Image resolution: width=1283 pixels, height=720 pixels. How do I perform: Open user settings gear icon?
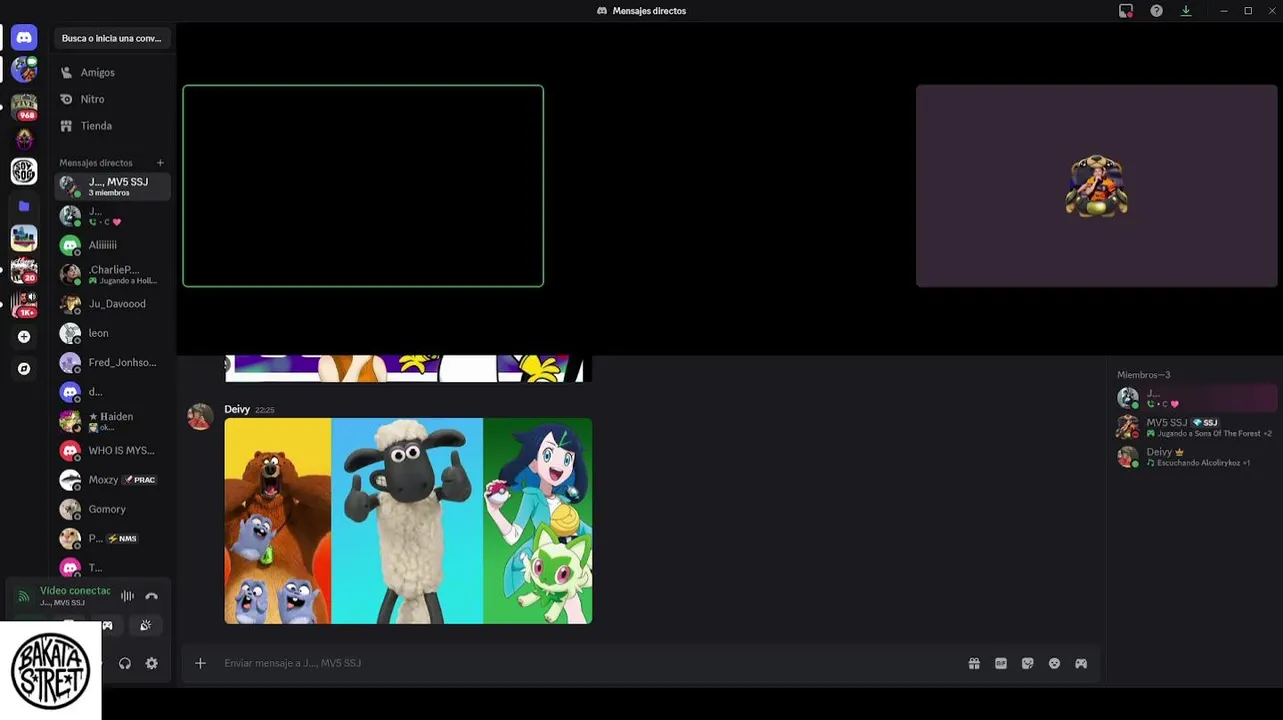point(152,663)
